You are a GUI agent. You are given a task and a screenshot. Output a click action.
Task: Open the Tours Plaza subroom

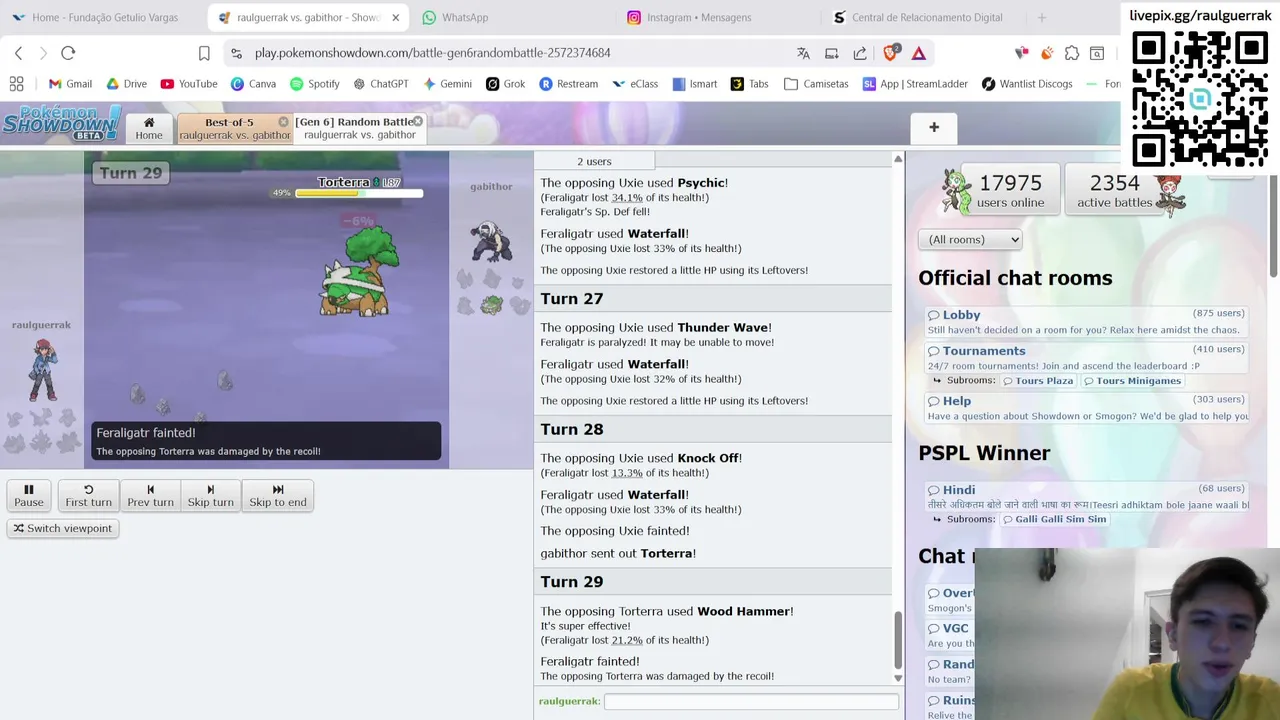(x=1038, y=381)
